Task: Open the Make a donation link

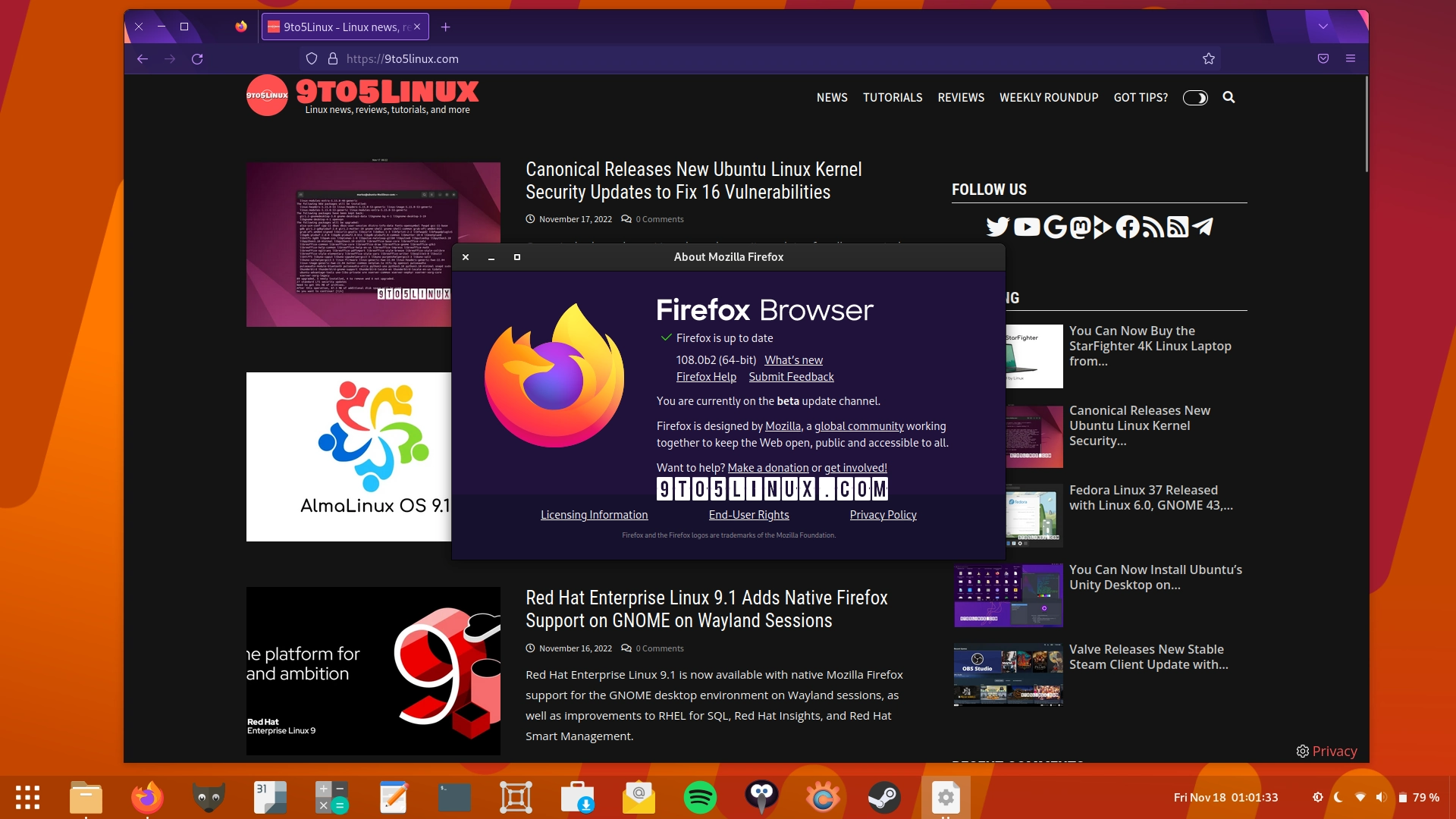Action: 768,468
